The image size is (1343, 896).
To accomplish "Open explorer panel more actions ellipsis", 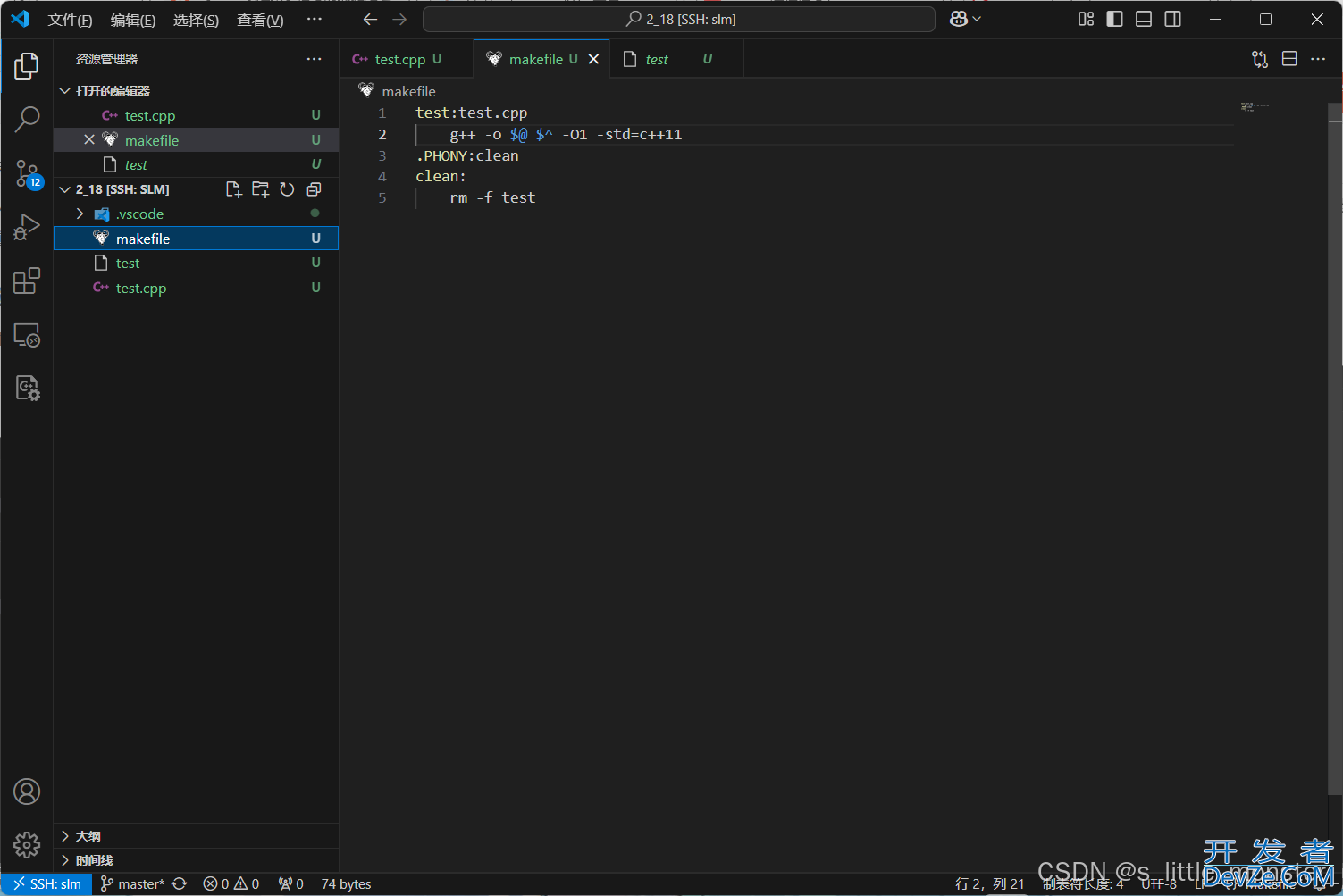I will coord(314,59).
